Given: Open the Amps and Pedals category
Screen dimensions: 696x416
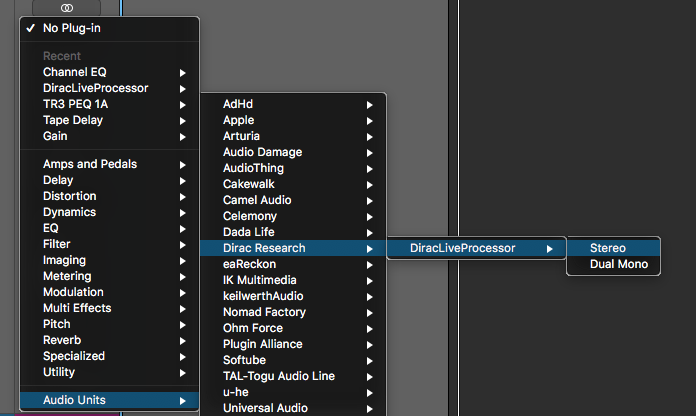Looking at the screenshot, I should [90, 164].
